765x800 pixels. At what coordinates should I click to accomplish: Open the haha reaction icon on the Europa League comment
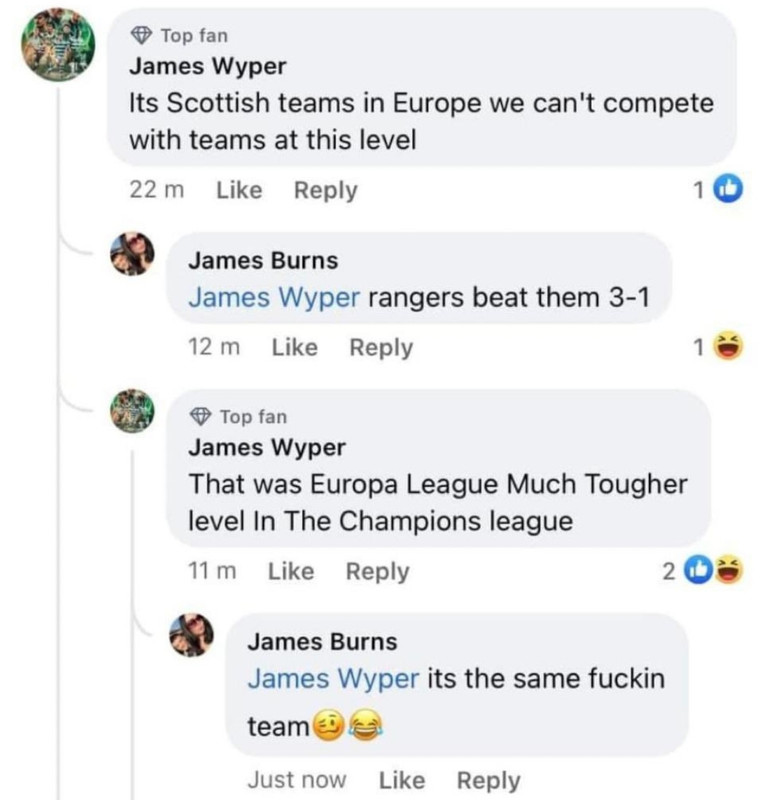click(728, 571)
